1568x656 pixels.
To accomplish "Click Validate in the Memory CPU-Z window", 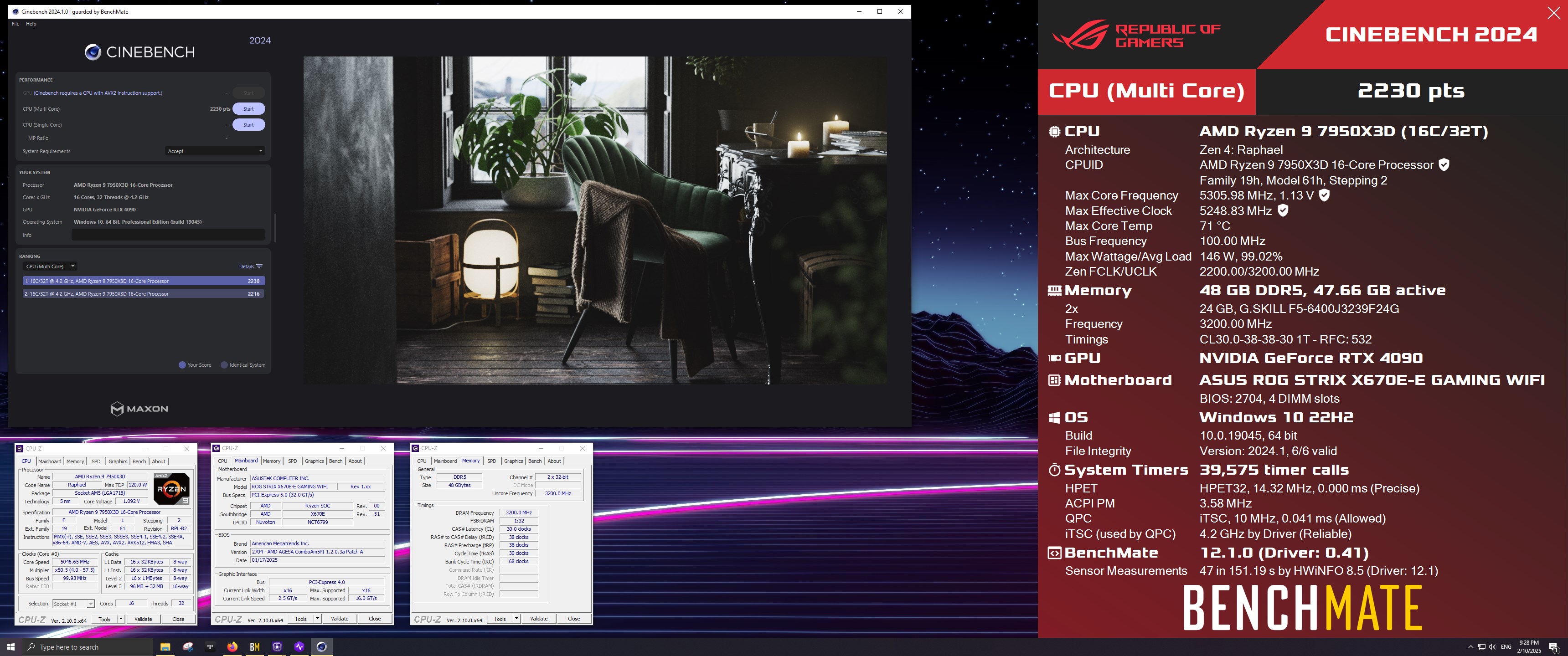I will pos(539,618).
